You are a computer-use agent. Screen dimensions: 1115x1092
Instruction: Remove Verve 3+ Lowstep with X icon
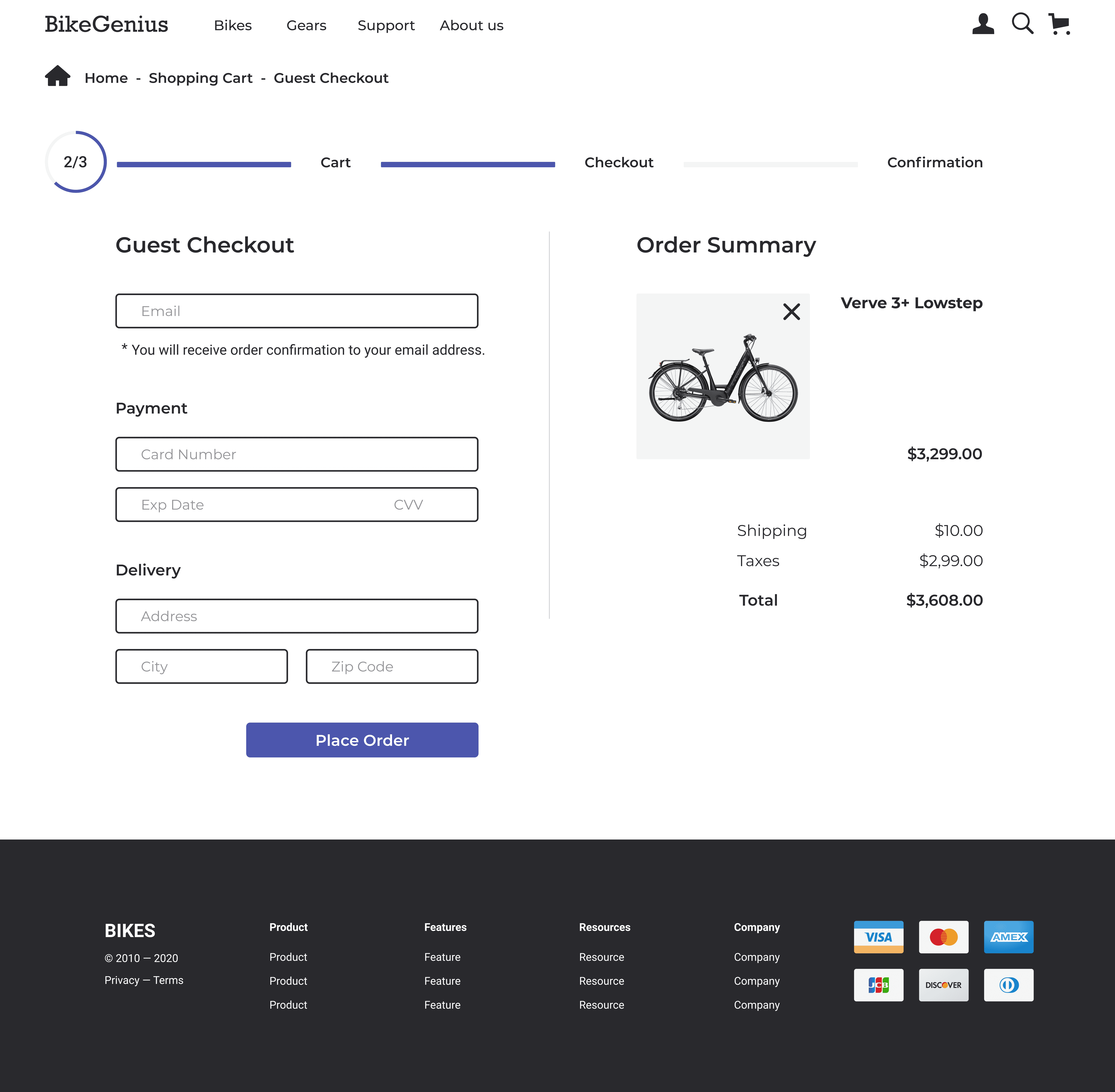[791, 312]
